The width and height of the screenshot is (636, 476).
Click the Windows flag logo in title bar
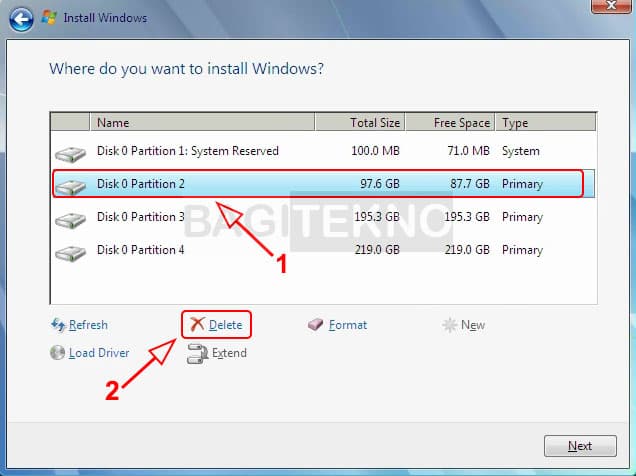(x=49, y=17)
